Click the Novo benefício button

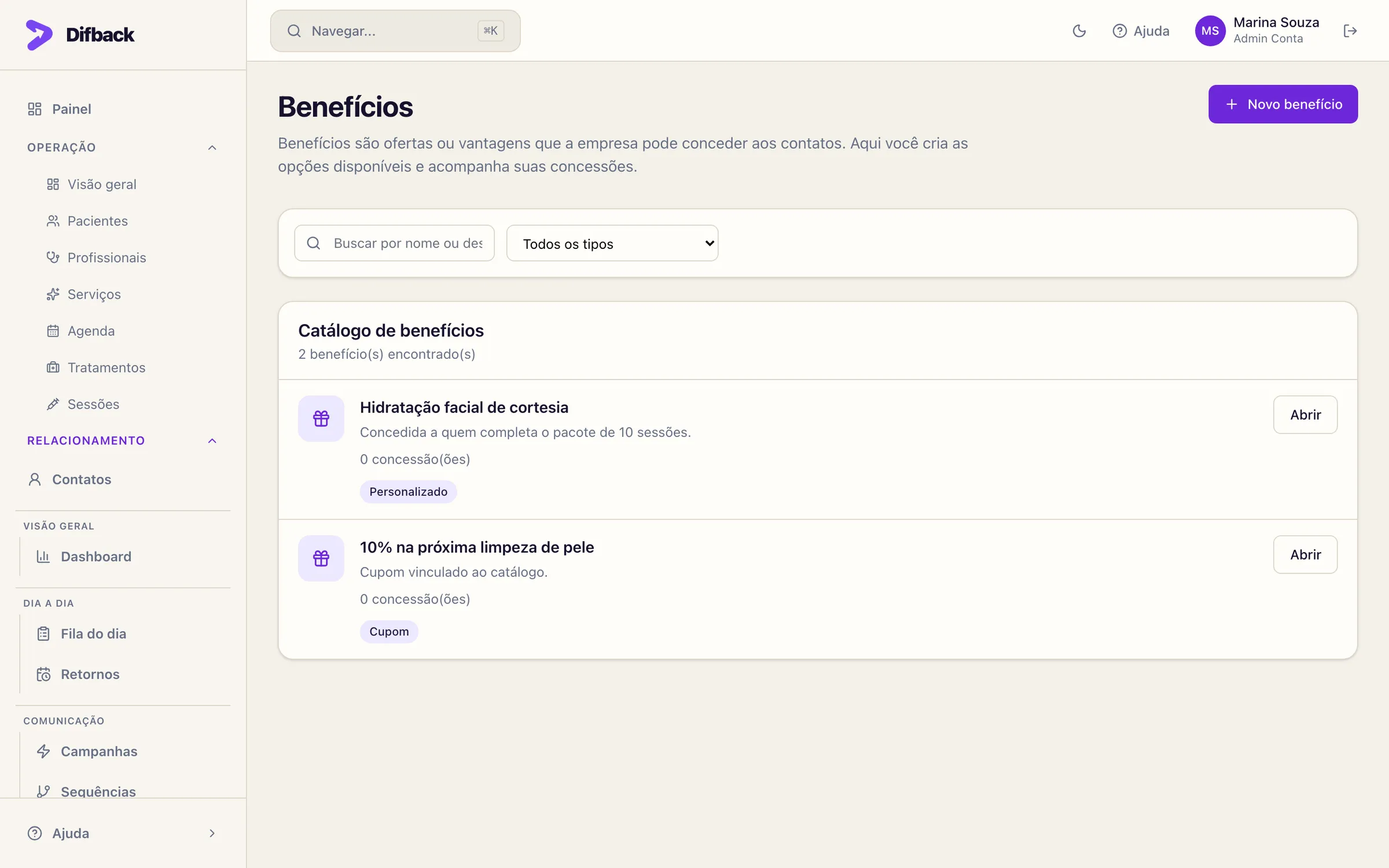(x=1283, y=104)
